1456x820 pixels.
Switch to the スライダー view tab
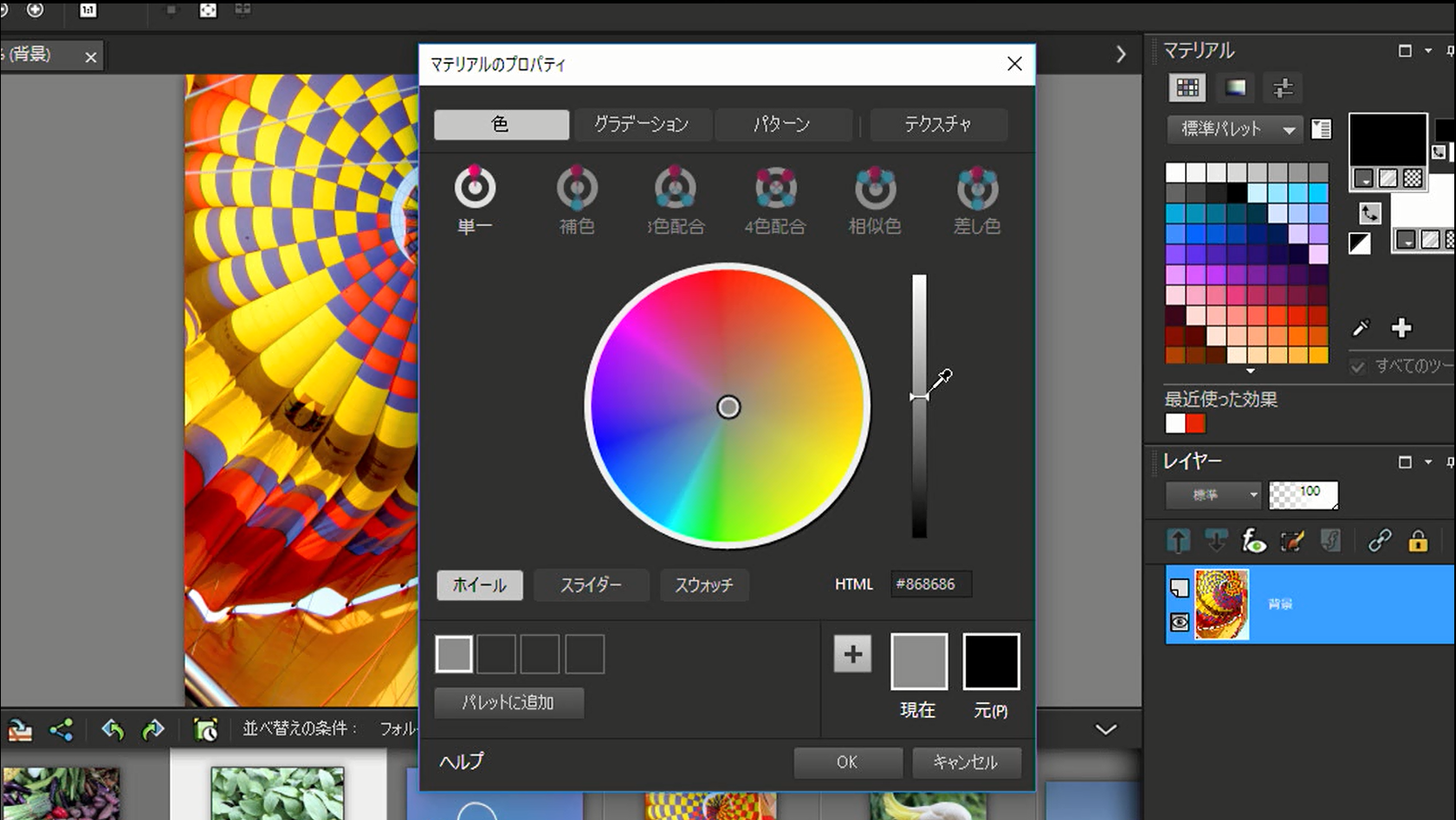tap(591, 585)
